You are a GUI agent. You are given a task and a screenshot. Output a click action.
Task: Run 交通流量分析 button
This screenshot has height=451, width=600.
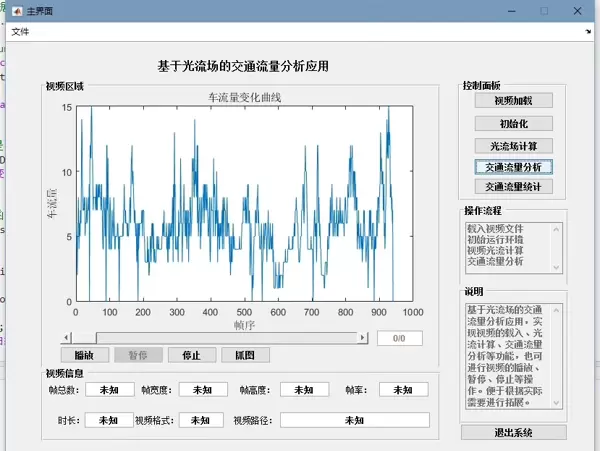tap(512, 167)
